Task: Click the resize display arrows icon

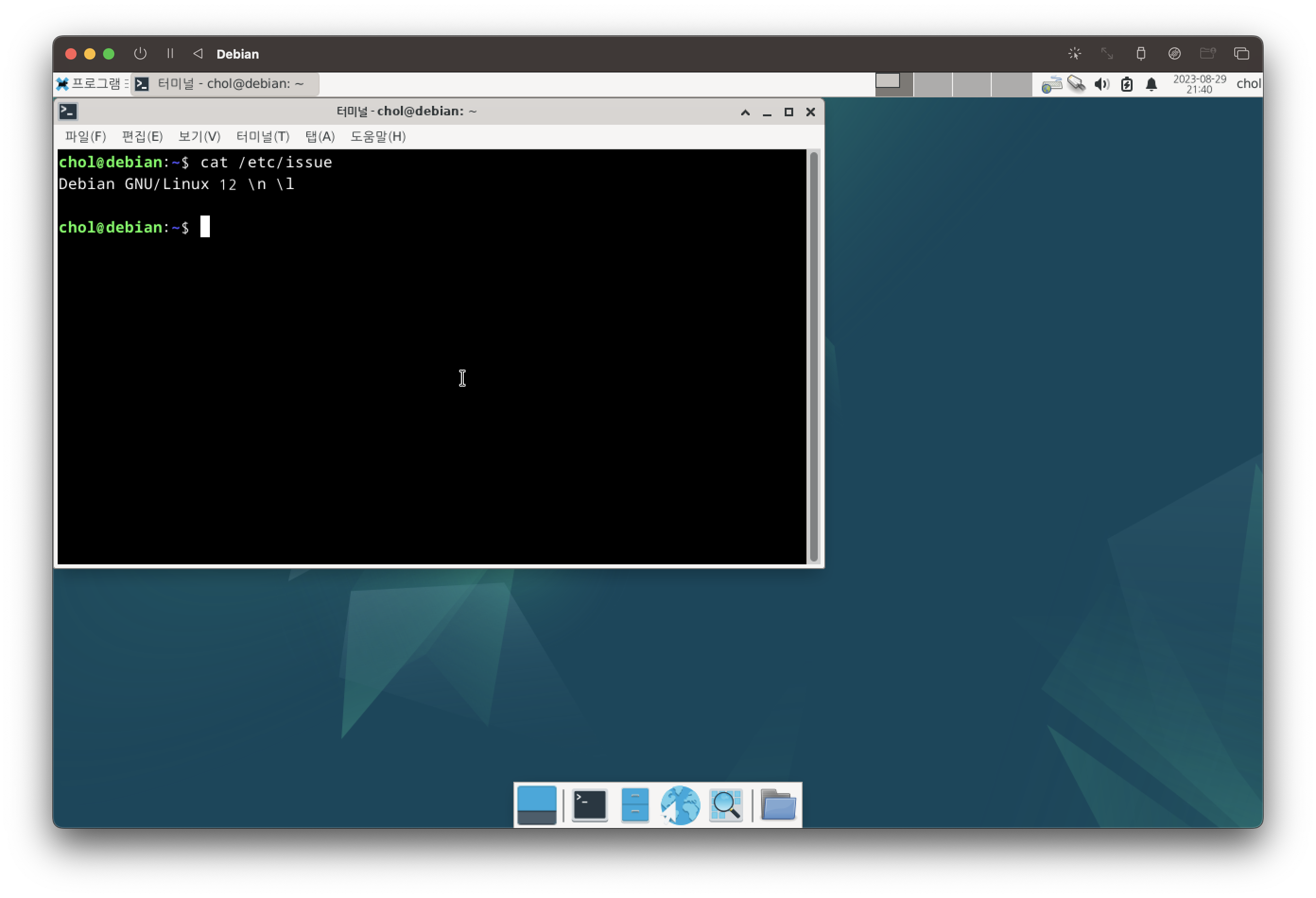Action: click(1107, 54)
